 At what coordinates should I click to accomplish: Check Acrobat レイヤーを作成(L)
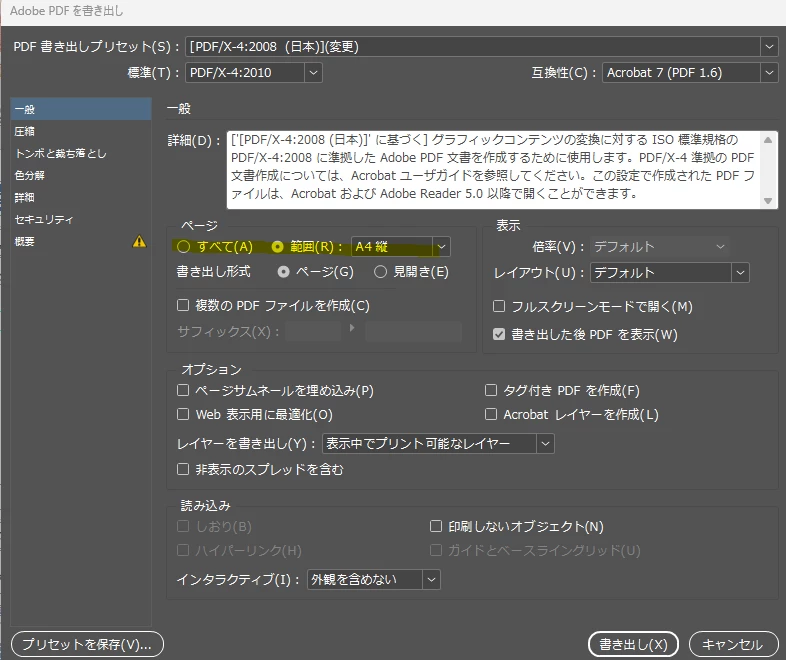click(491, 414)
